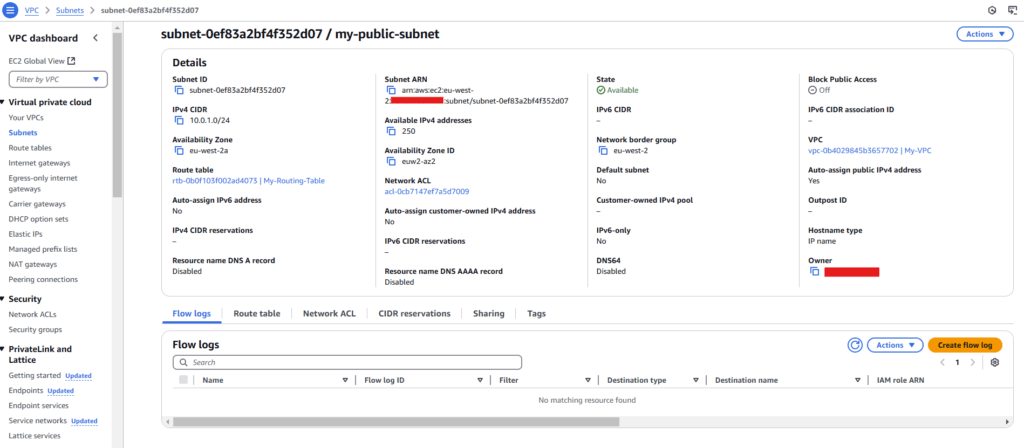The width and height of the screenshot is (1024, 448).
Task: Sort by Destination type column
Action: 696,380
